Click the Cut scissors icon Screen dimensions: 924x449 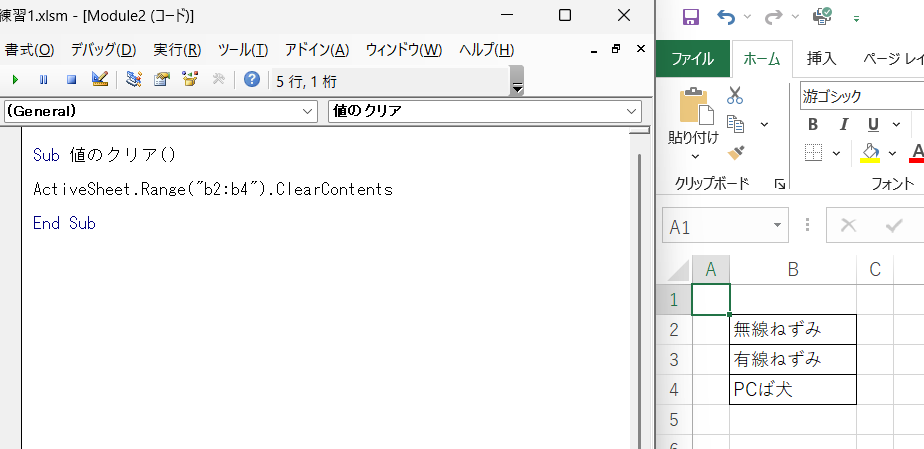pyautogui.click(x=735, y=94)
